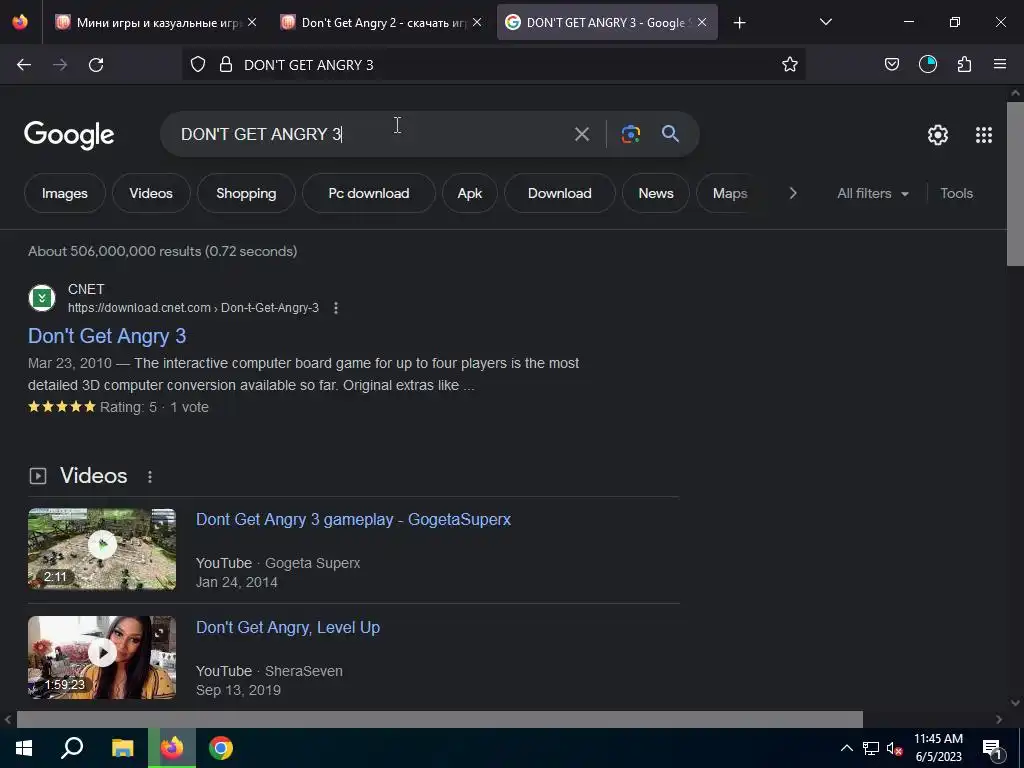Open the Pocket save icon
This screenshot has height=768, width=1024.
891,65
